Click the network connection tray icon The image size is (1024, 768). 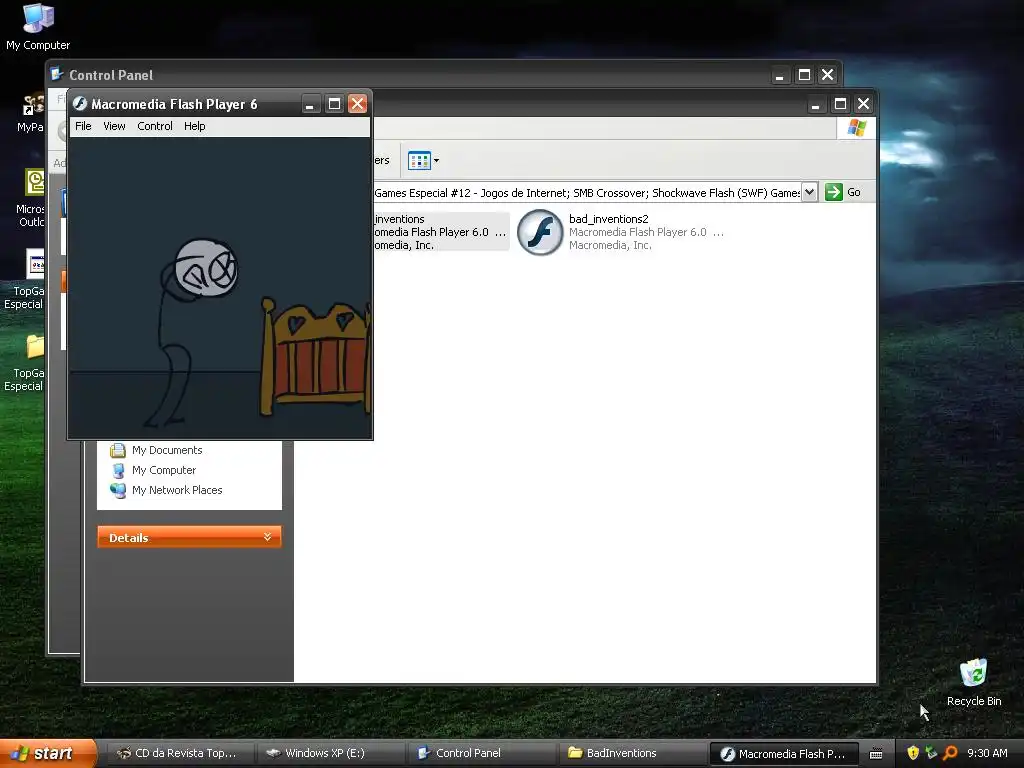click(931, 753)
